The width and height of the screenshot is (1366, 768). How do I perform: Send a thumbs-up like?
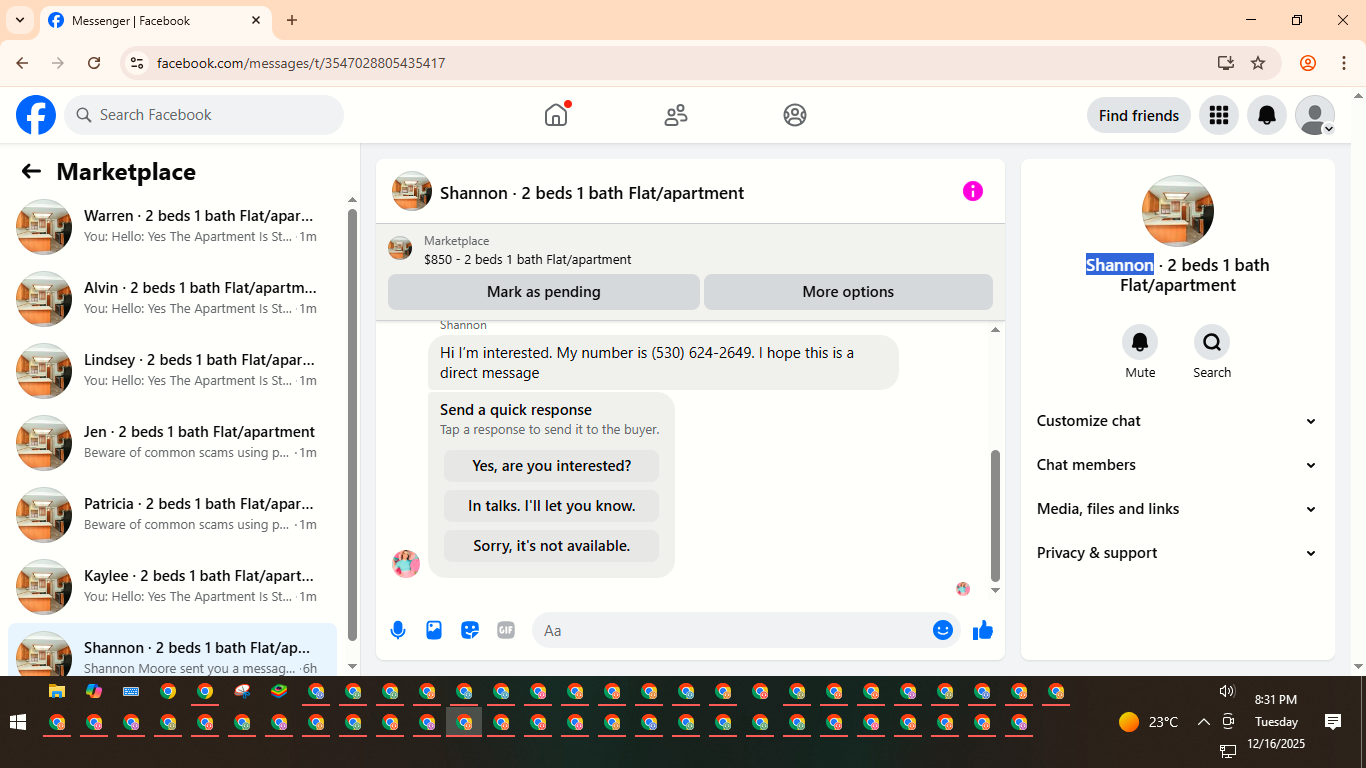point(983,630)
